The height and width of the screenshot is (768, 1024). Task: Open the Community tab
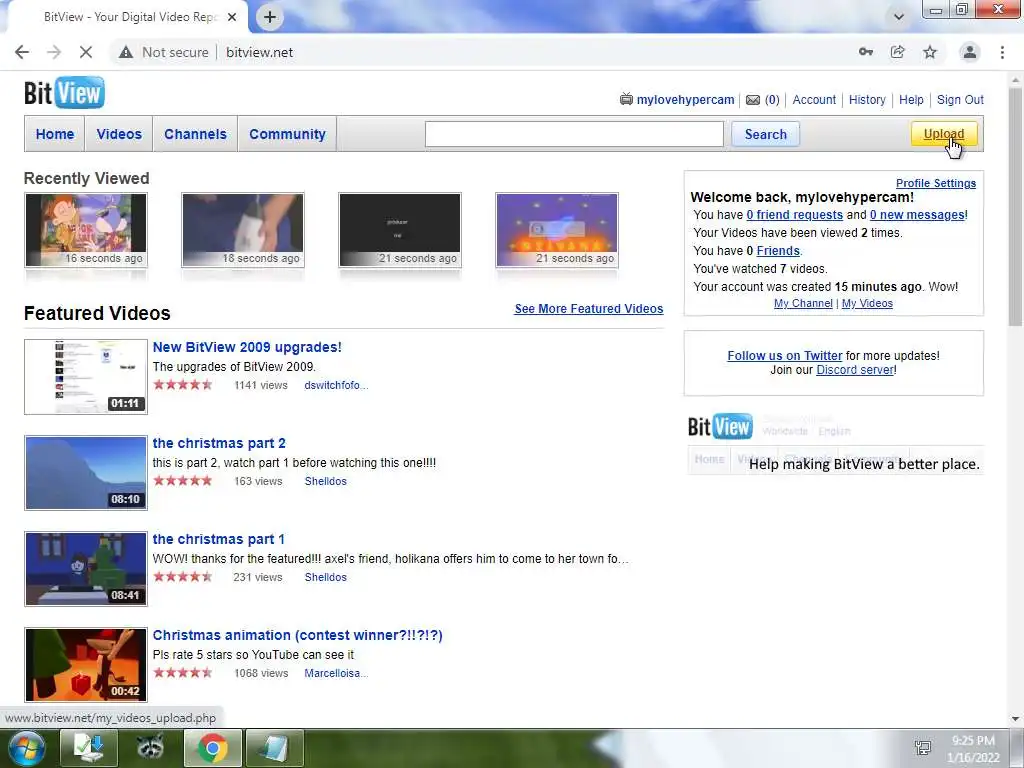(287, 134)
